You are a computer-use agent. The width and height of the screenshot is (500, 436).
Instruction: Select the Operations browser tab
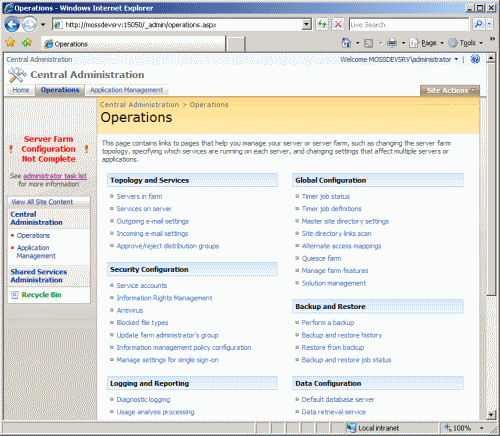click(133, 44)
